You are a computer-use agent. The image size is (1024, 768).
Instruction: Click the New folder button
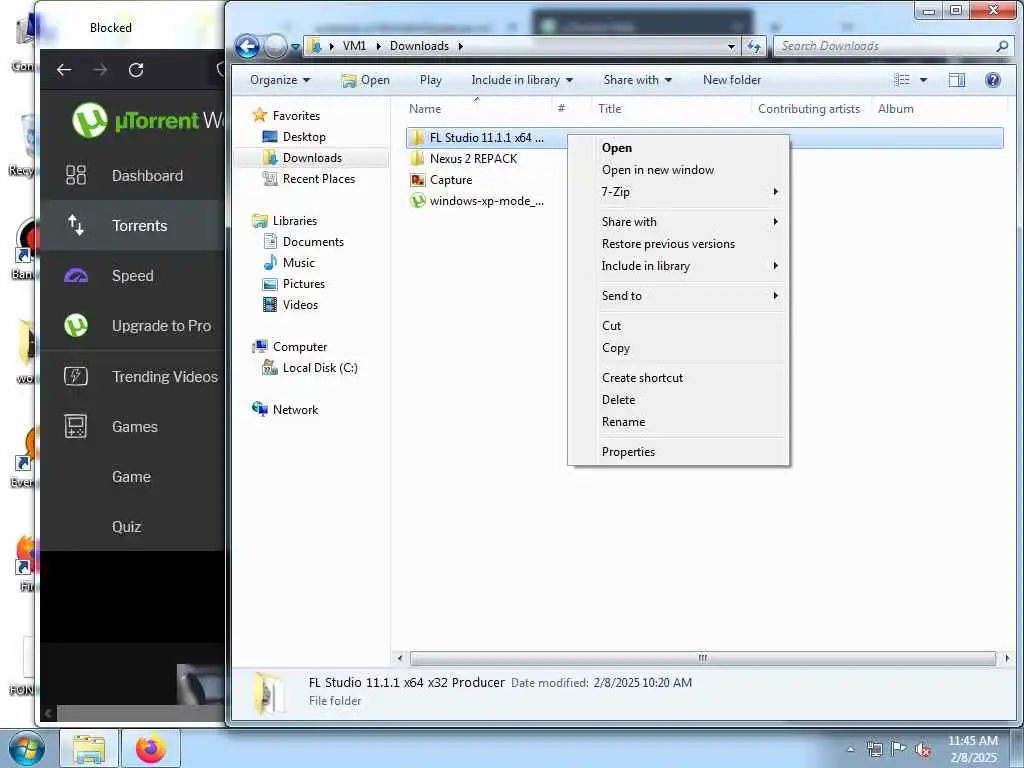[731, 80]
